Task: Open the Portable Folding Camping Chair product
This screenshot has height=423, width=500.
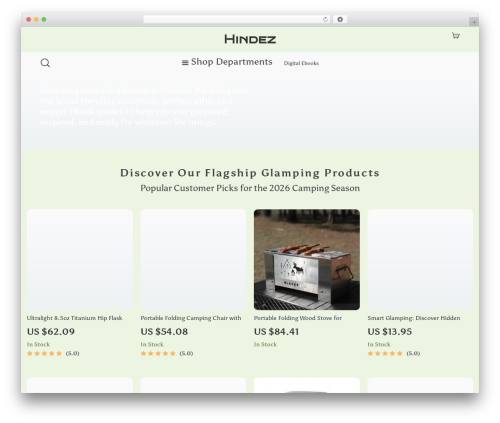Action: point(191,318)
